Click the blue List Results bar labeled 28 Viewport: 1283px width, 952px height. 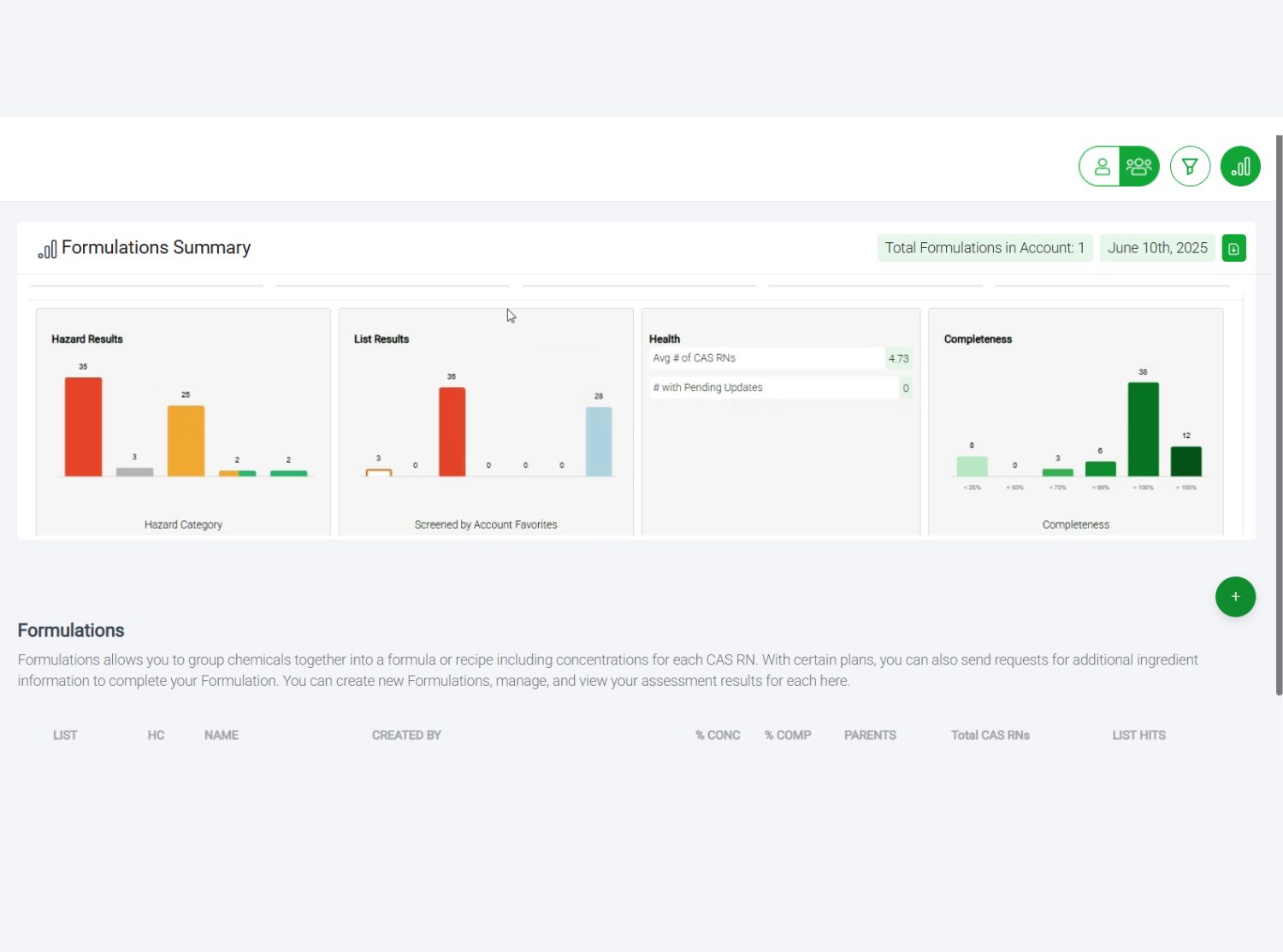pos(599,441)
